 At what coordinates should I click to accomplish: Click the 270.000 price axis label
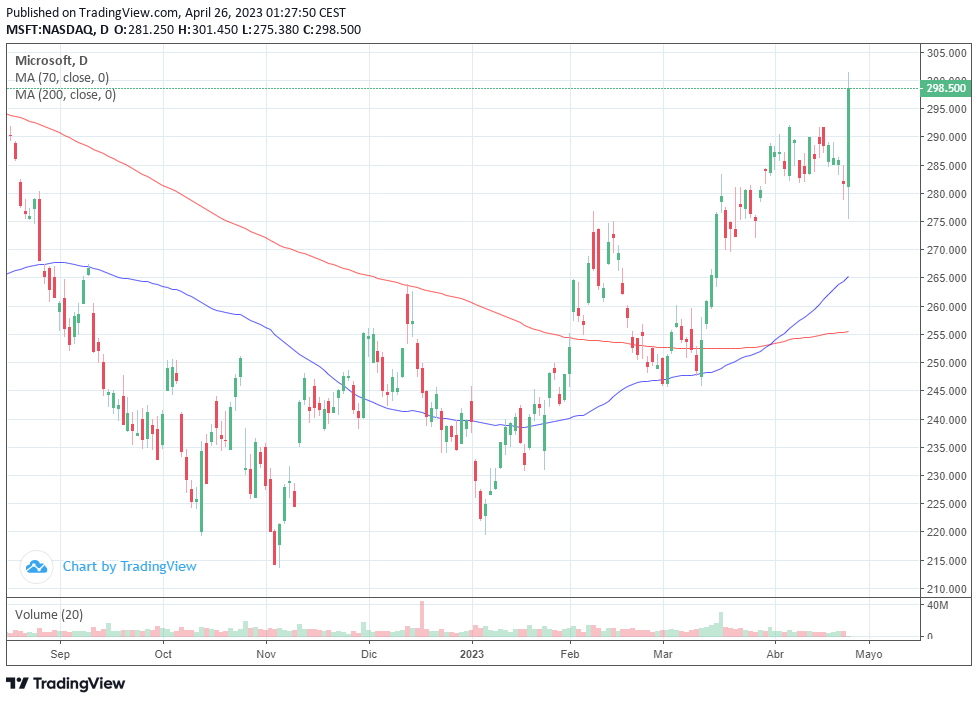(946, 250)
